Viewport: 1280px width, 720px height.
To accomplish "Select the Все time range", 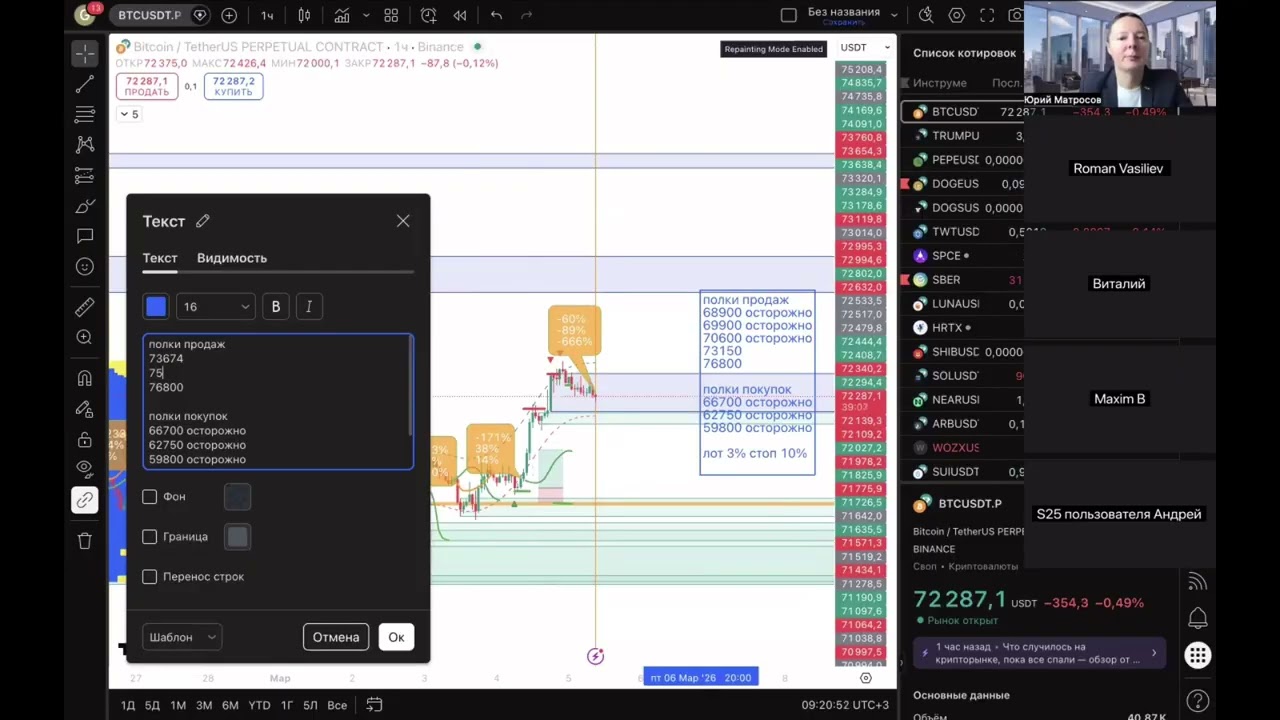I will [337, 705].
